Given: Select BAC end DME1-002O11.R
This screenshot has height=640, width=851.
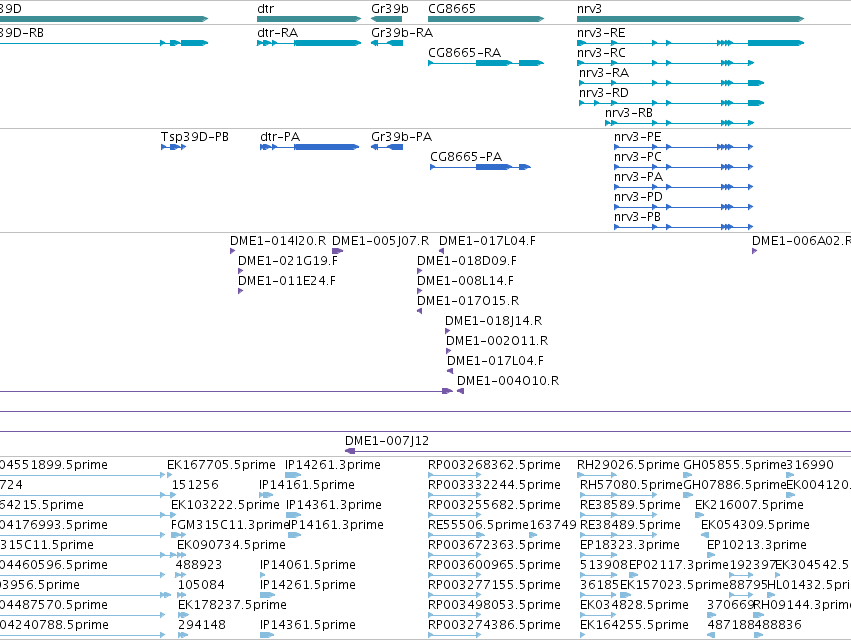Looking at the screenshot, I should pyautogui.click(x=448, y=351).
